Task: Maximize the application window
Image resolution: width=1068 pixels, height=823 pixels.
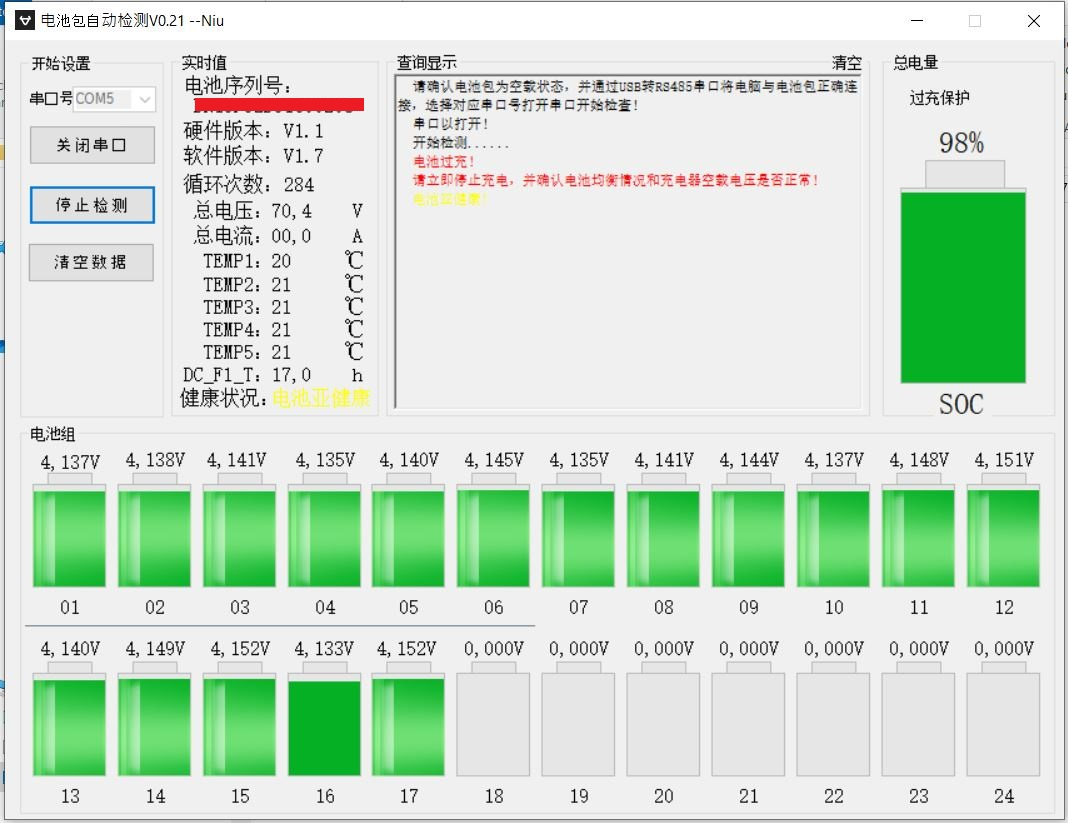Action: click(x=974, y=20)
